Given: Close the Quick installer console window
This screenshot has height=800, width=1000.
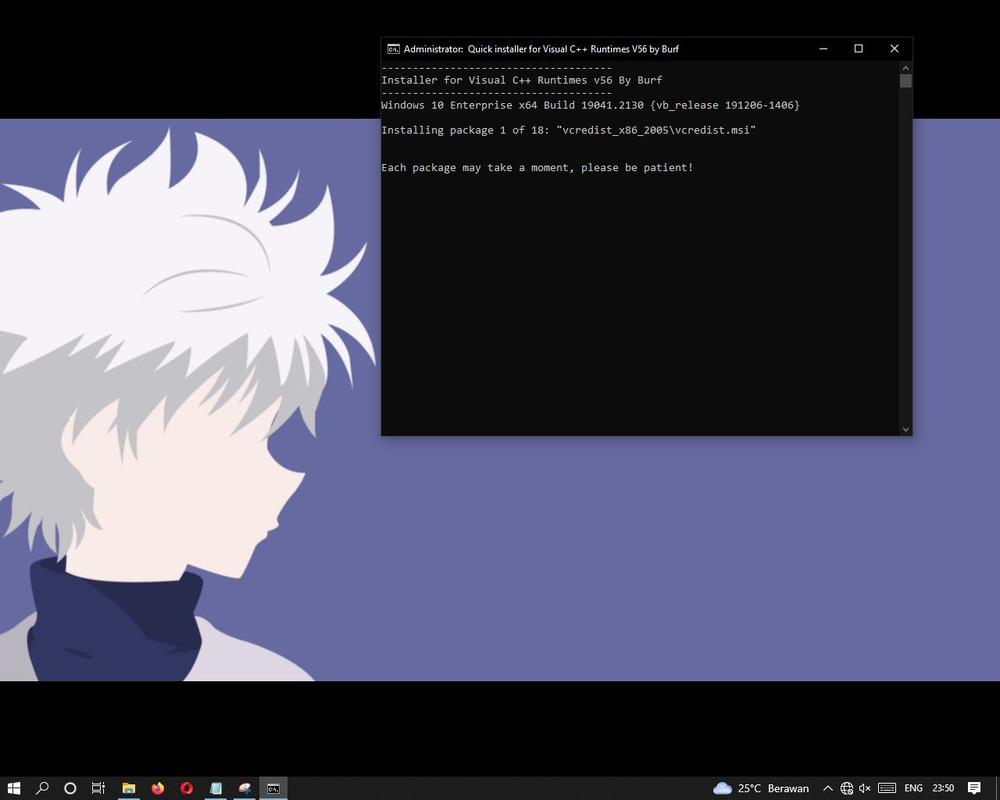Looking at the screenshot, I should point(894,48).
